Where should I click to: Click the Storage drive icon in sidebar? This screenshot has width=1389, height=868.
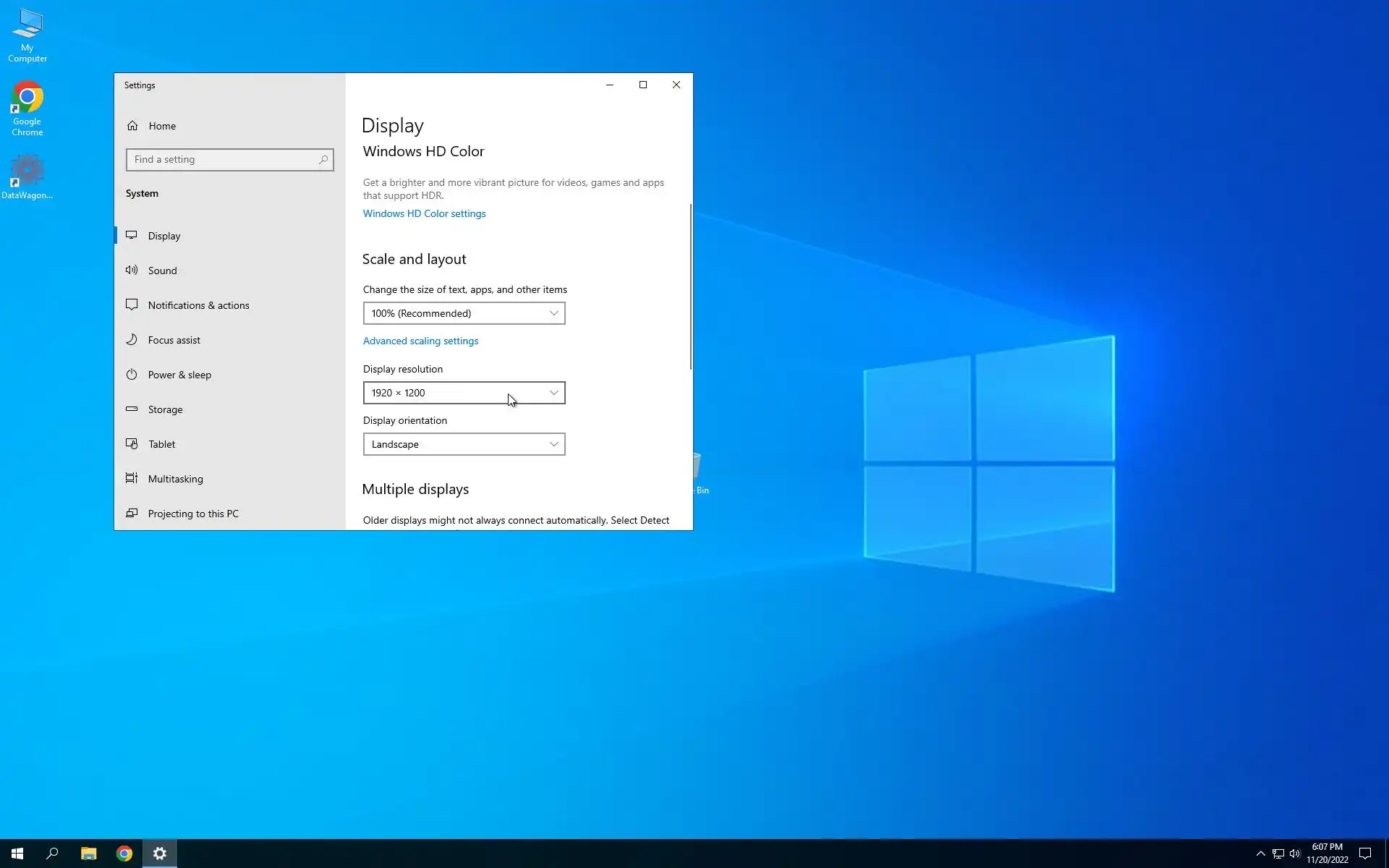pyautogui.click(x=132, y=409)
